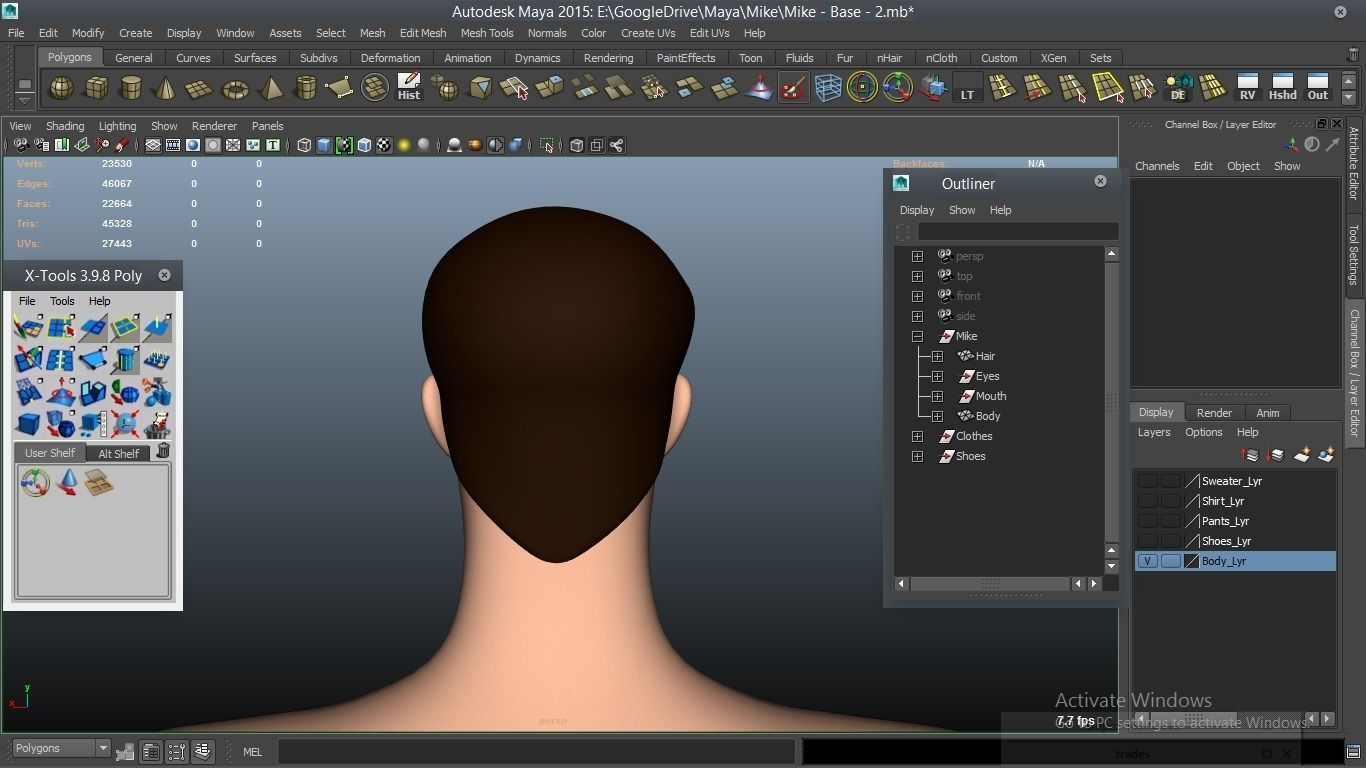Enable use all lights yellow bulb icon
The image size is (1366, 768).
[404, 145]
